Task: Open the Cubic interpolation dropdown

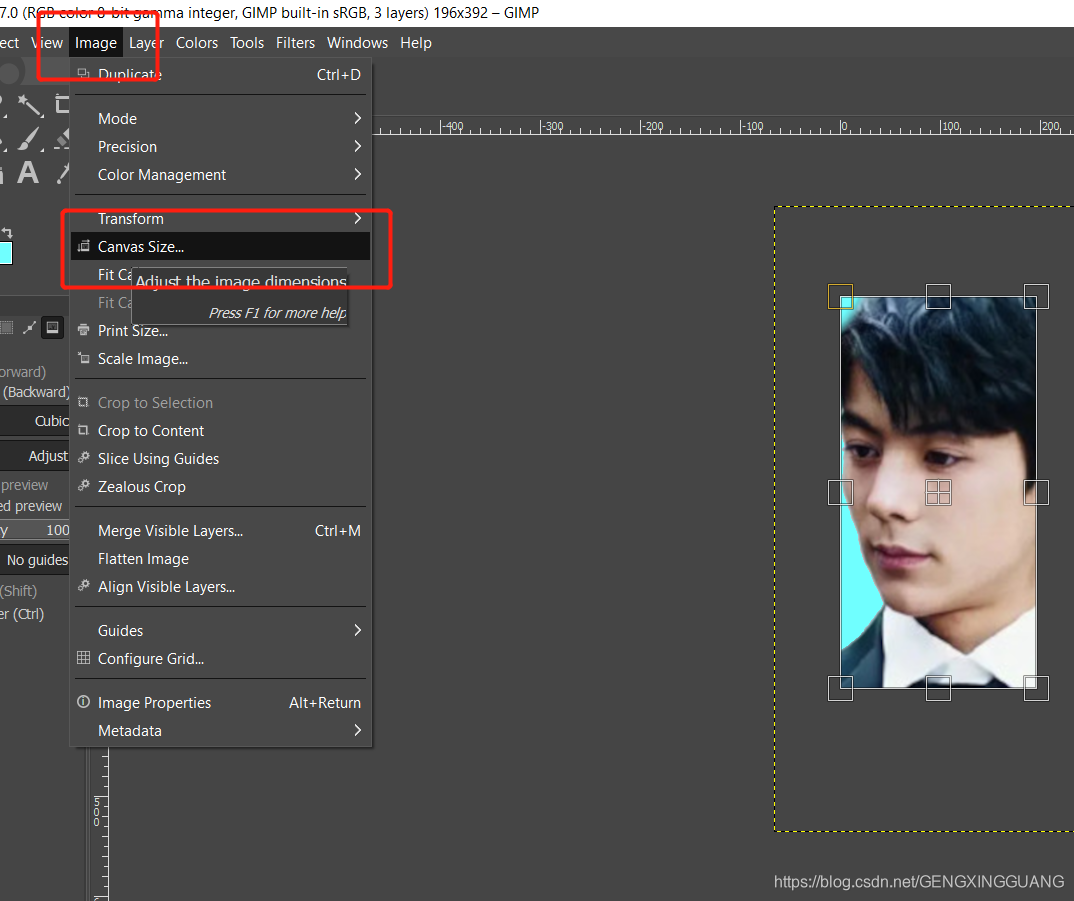Action: tap(35, 421)
